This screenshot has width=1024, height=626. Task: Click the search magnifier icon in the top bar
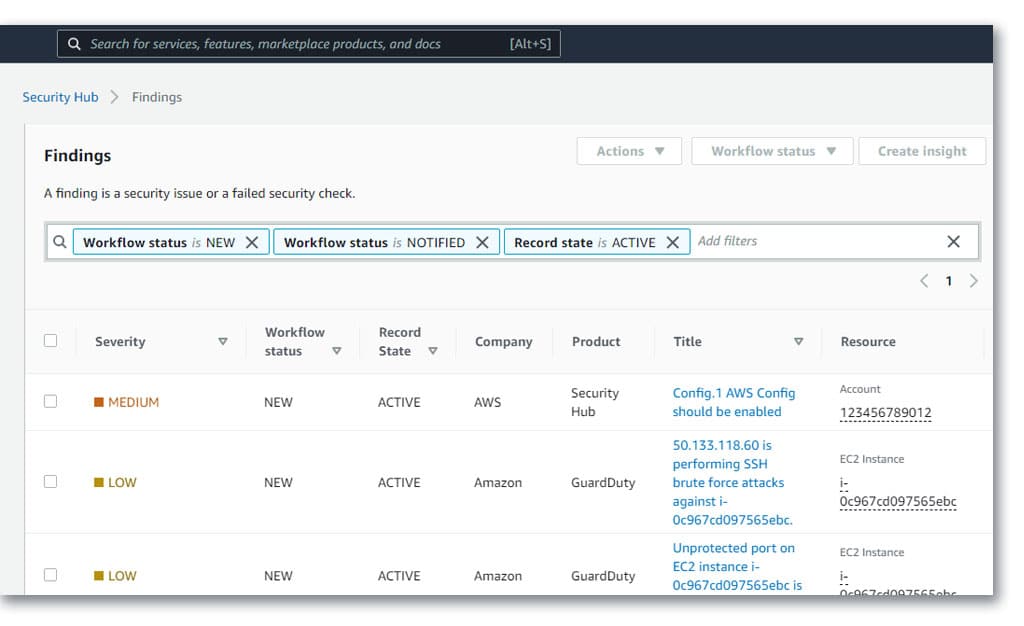(x=74, y=43)
